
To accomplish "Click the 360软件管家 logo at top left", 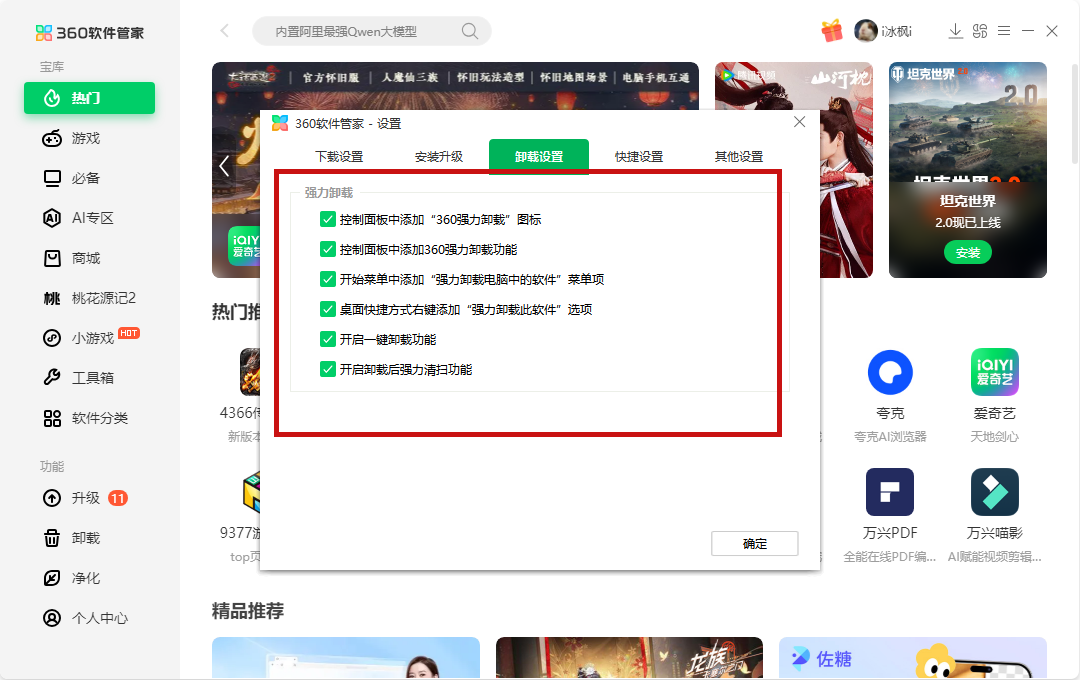I will (90, 32).
